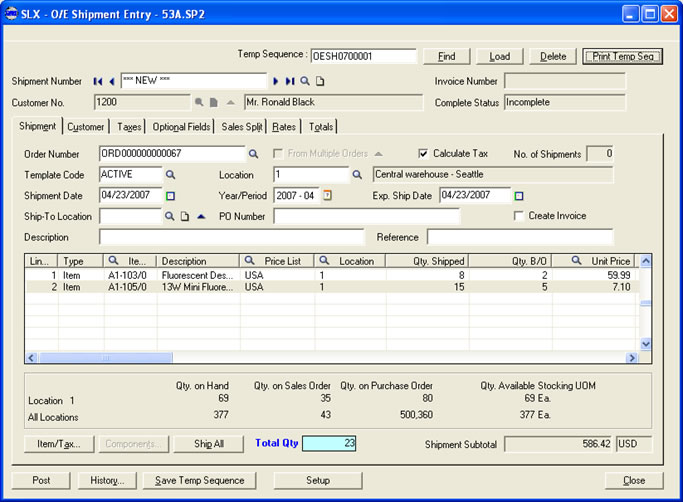The height and width of the screenshot is (502, 683).
Task: Click new shipment document icon
Action: tap(320, 81)
